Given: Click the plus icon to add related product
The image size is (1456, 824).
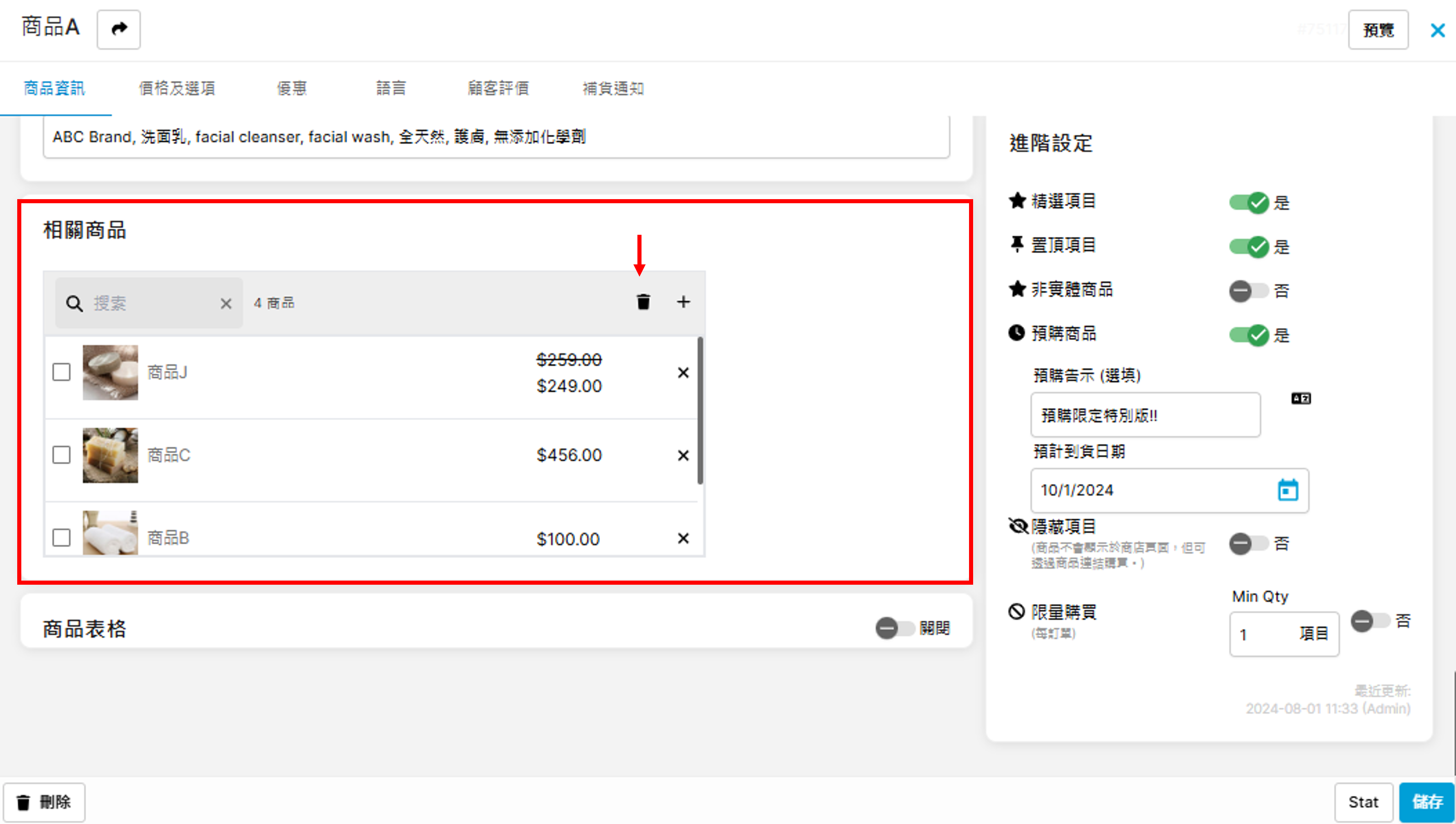Looking at the screenshot, I should click(x=683, y=302).
